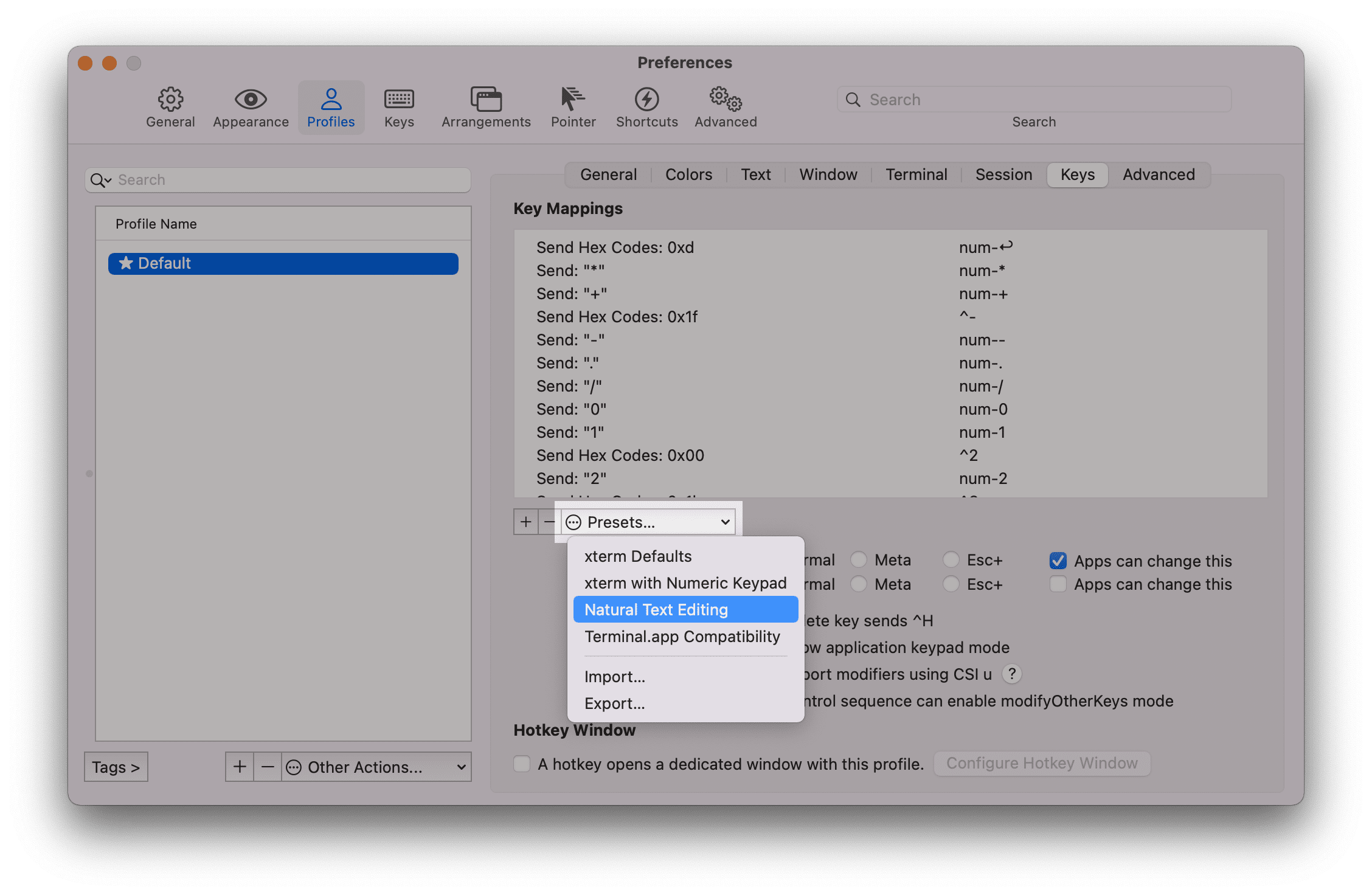Switch to profile Advanced tab

click(1159, 175)
